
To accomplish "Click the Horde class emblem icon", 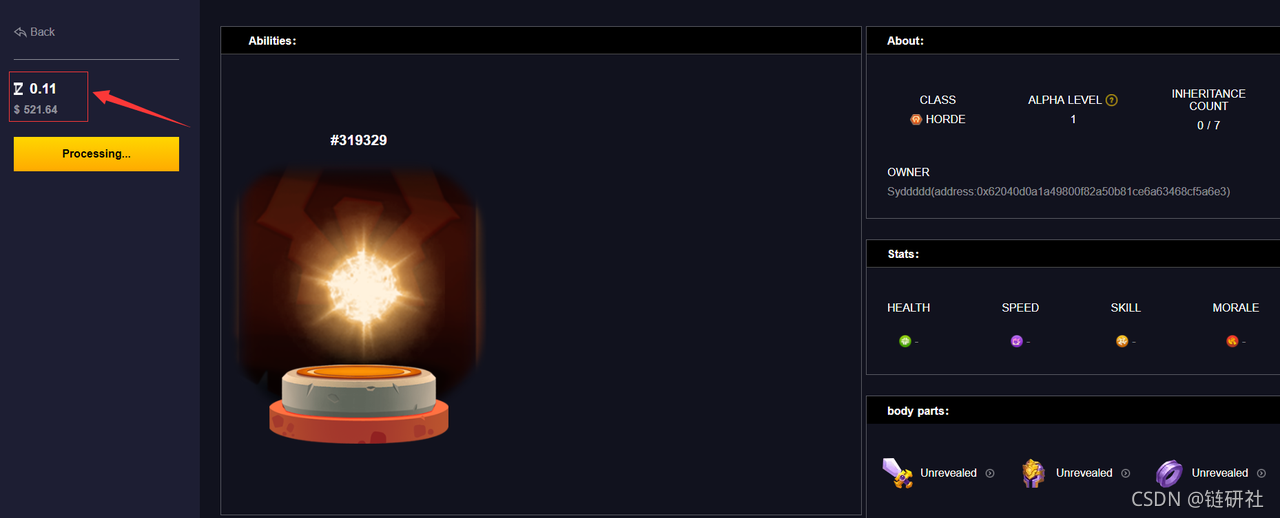I will (x=916, y=119).
